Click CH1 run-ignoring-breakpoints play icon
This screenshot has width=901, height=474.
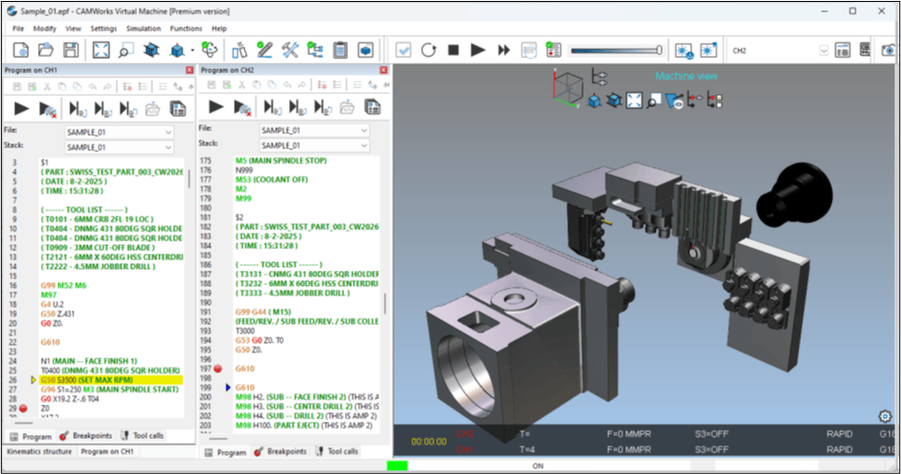click(47, 109)
